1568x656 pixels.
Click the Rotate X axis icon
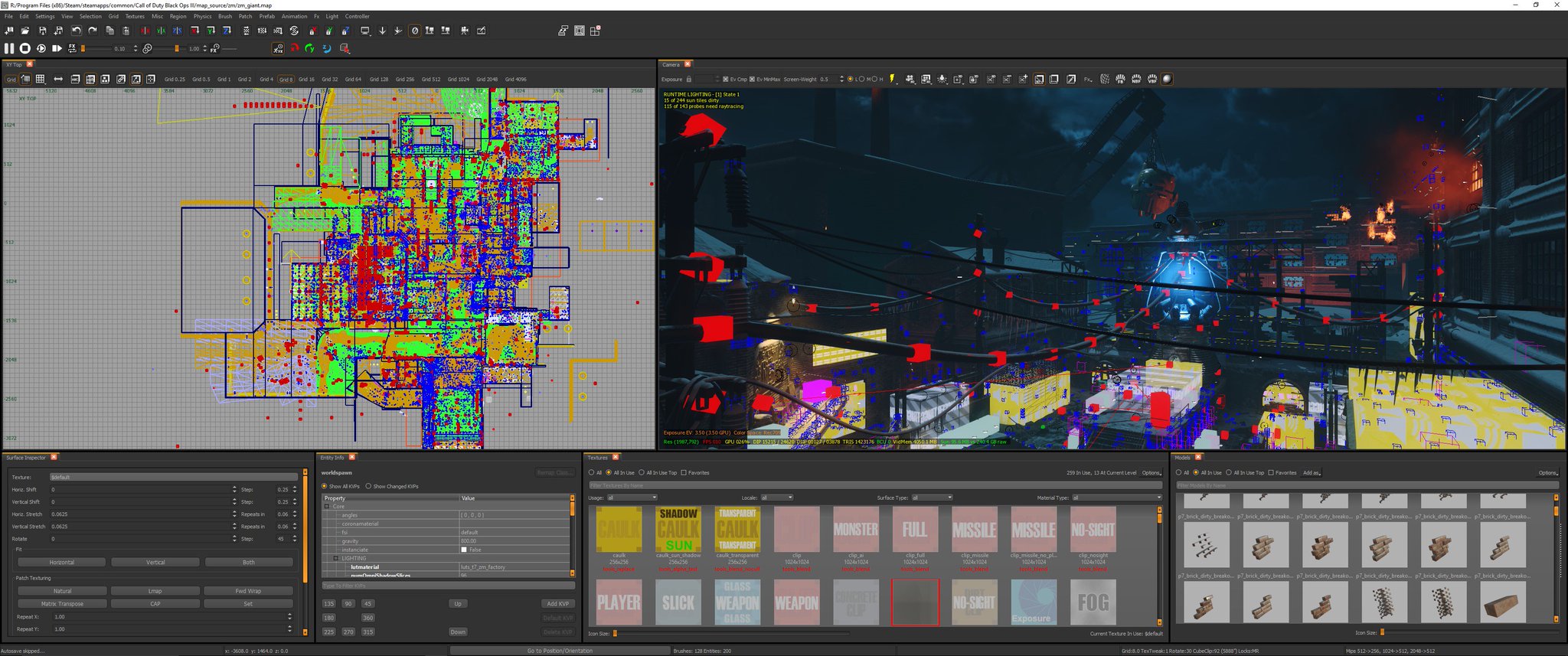[x=194, y=31]
